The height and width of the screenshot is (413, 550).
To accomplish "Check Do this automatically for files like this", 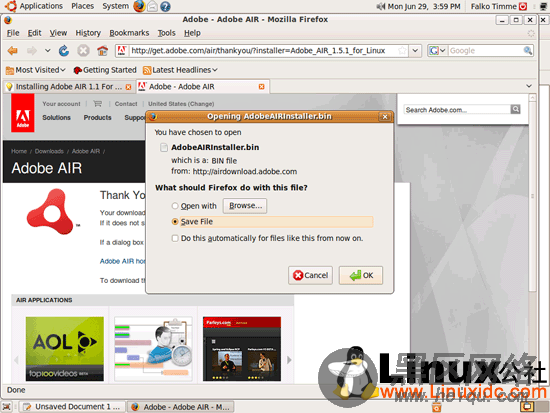I will pyautogui.click(x=175, y=238).
